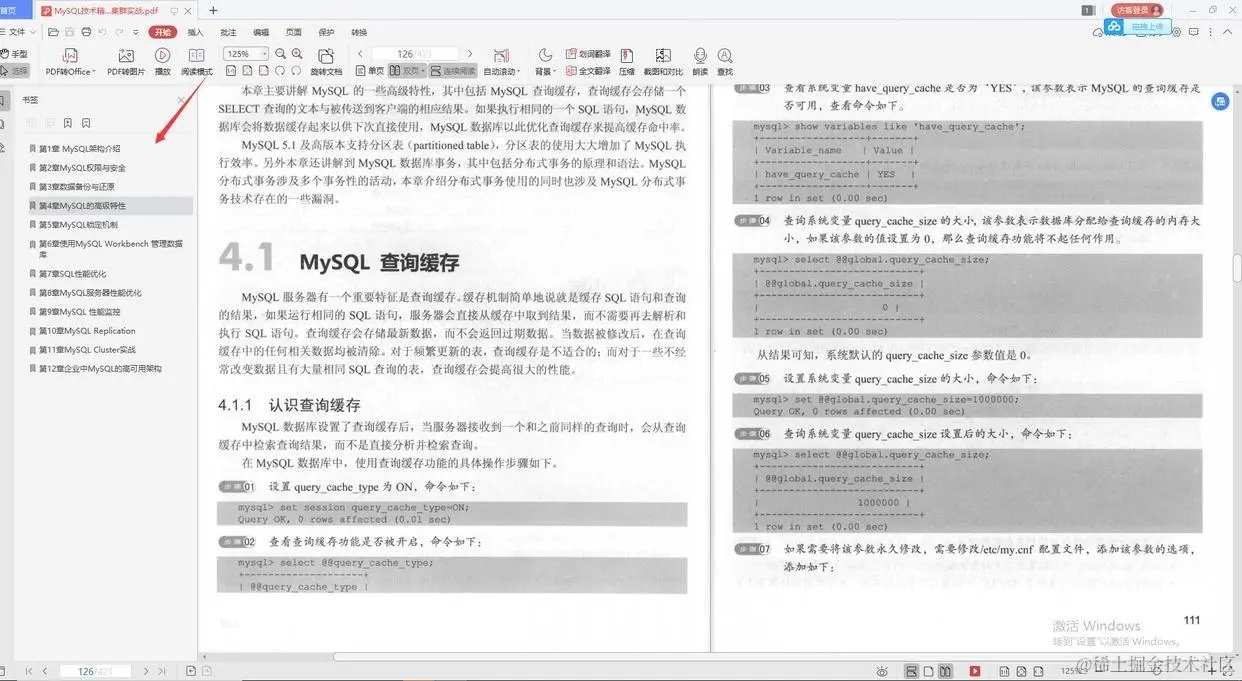Select bookmark 第4章MySQL的高级特性

(x=82, y=205)
